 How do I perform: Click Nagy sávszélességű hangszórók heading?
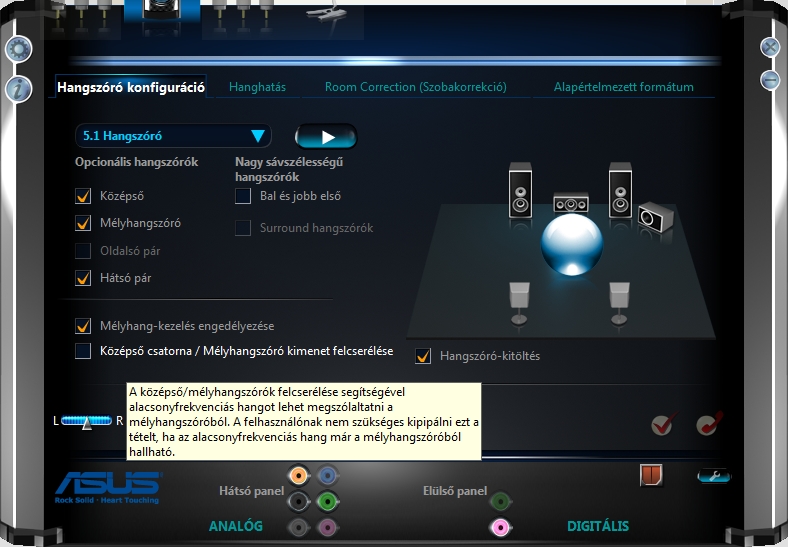pyautogui.click(x=289, y=169)
